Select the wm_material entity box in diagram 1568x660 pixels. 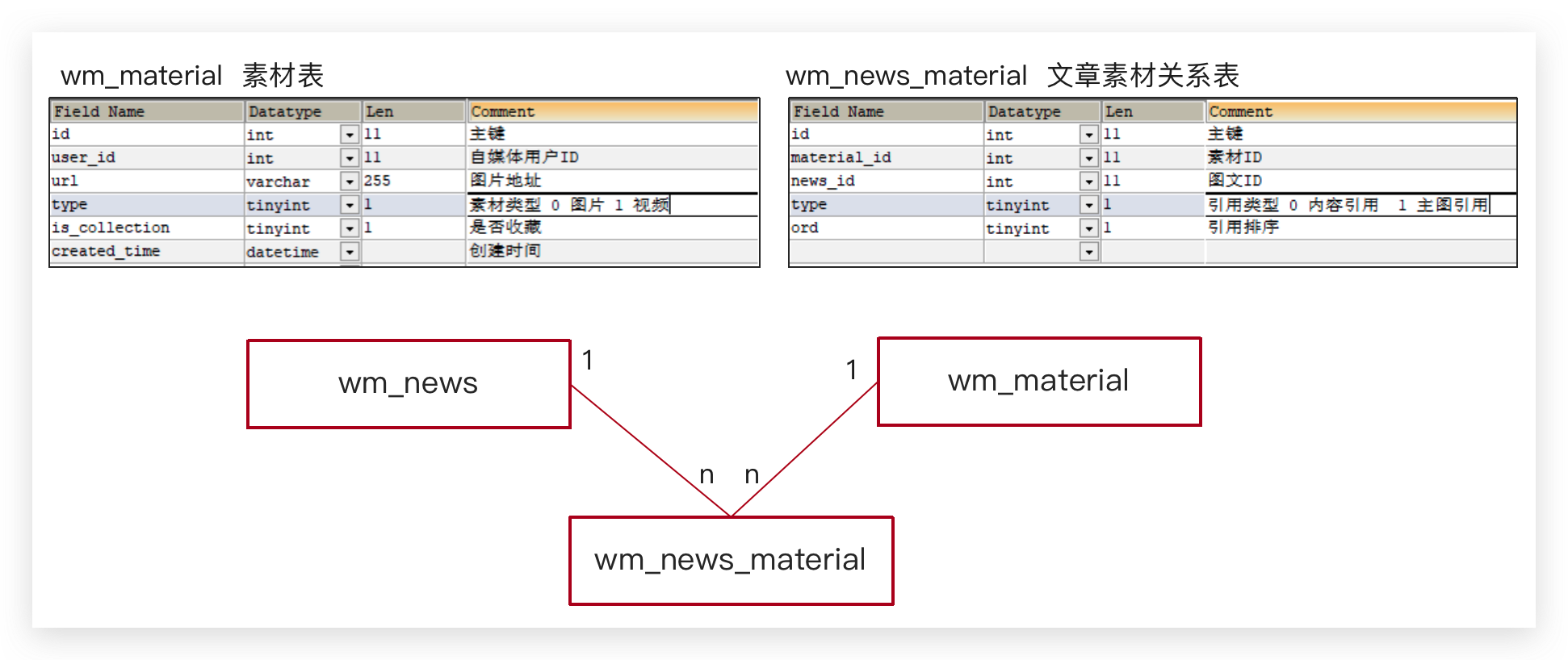click(x=1039, y=382)
